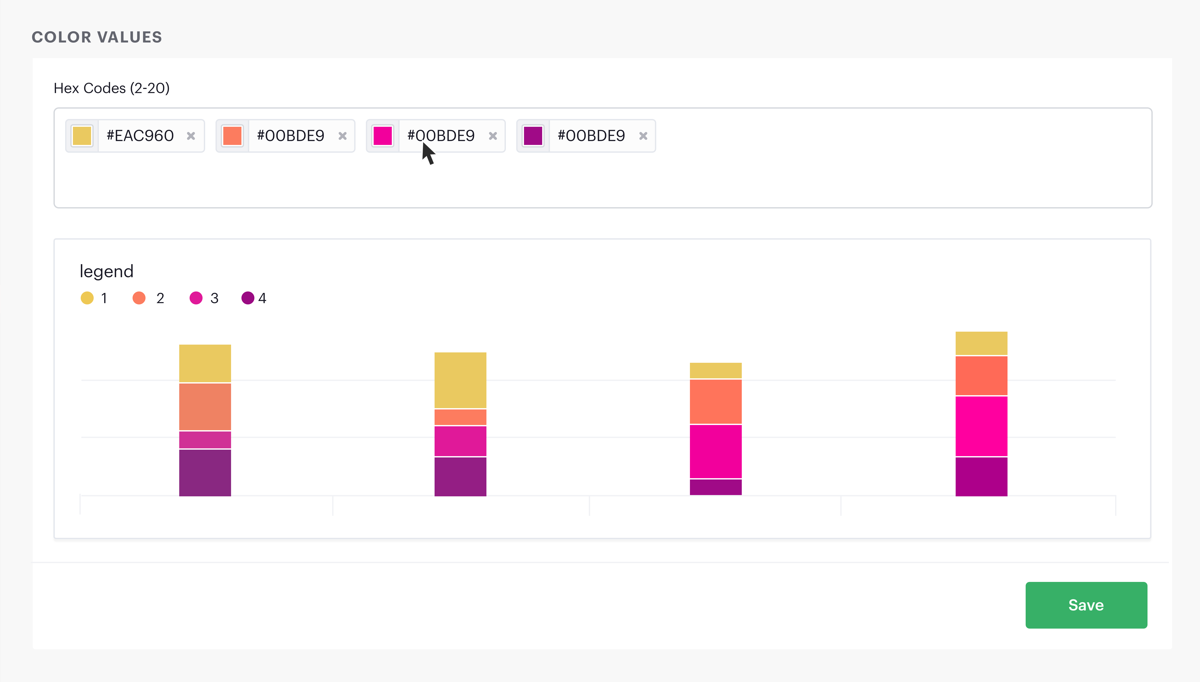Image resolution: width=1200 pixels, height=682 pixels.
Task: Toggle legend item 3 pink dot
Action: pos(196,298)
